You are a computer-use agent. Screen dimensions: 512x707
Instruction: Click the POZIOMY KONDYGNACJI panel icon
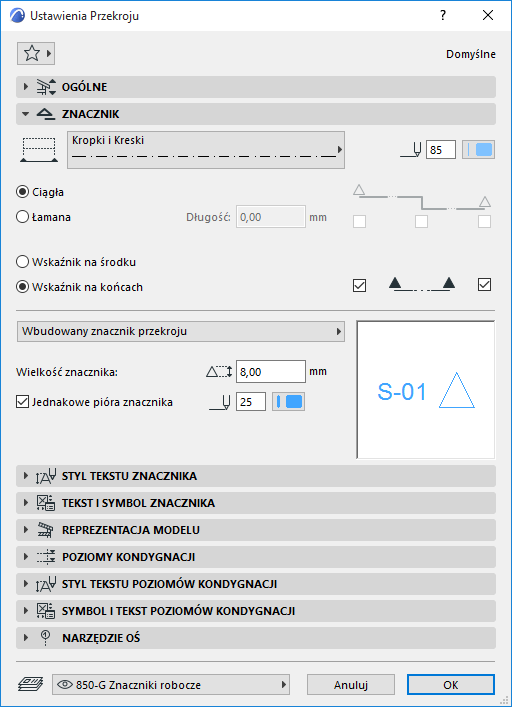point(46,557)
